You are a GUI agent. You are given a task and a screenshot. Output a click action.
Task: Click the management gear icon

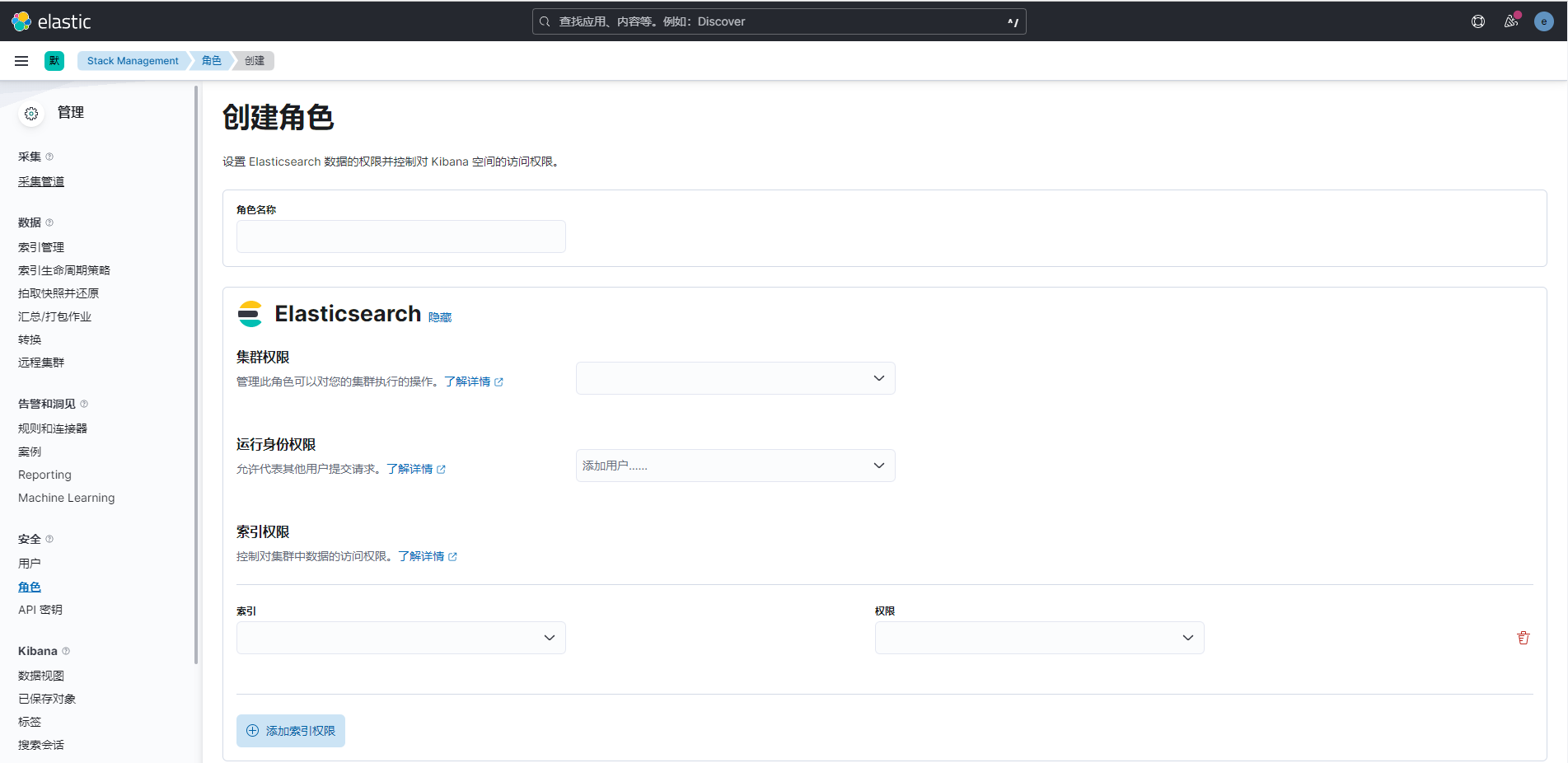(31, 114)
